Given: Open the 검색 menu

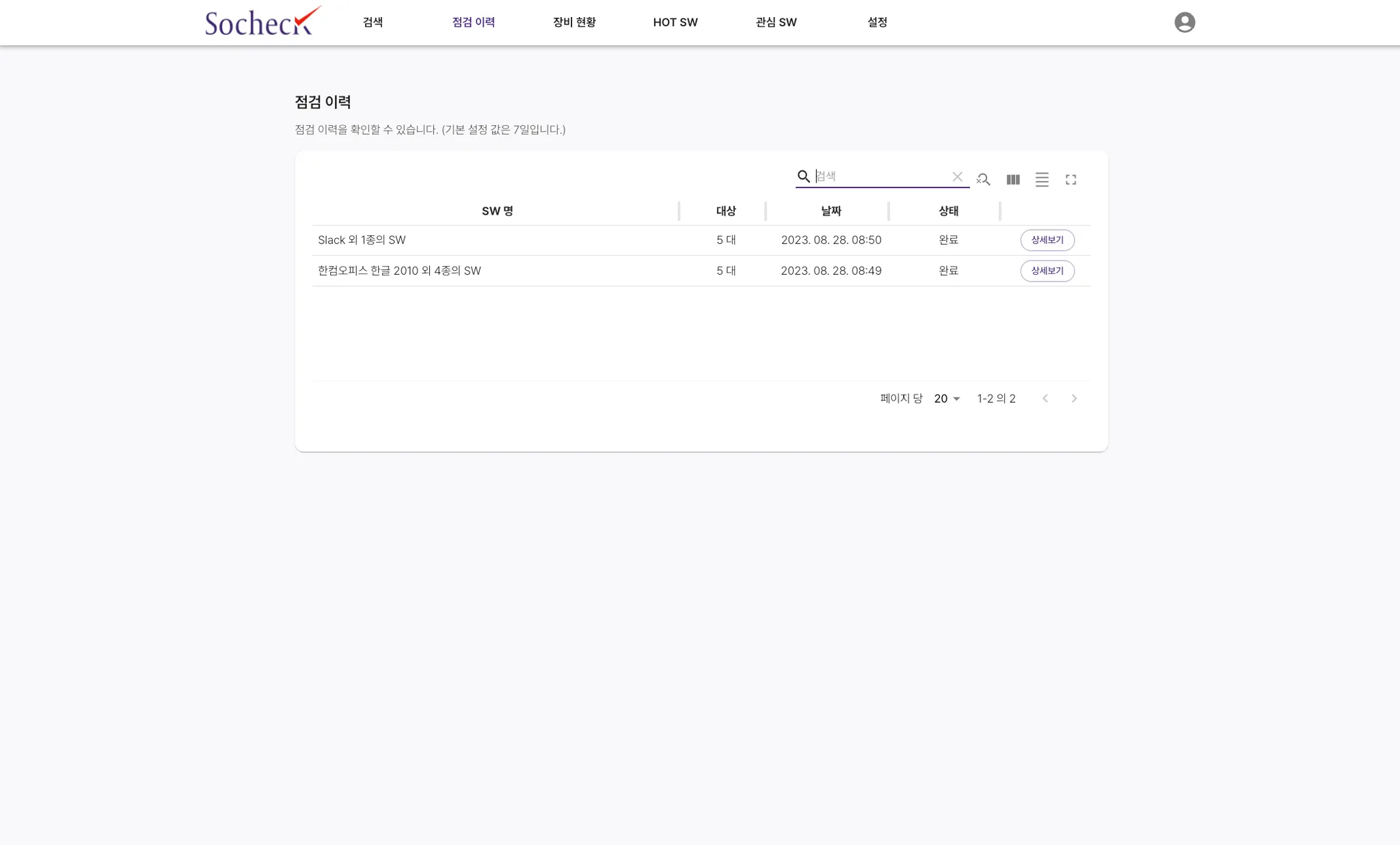Looking at the screenshot, I should 373,23.
